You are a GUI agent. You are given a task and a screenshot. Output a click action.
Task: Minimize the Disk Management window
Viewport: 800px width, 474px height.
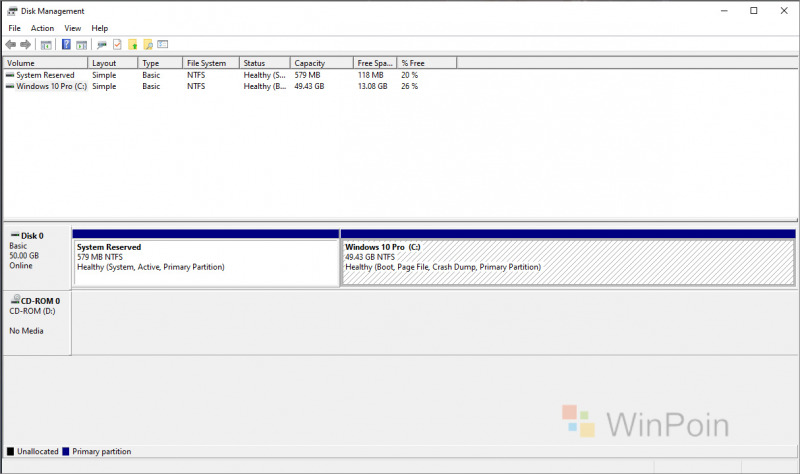pos(724,11)
